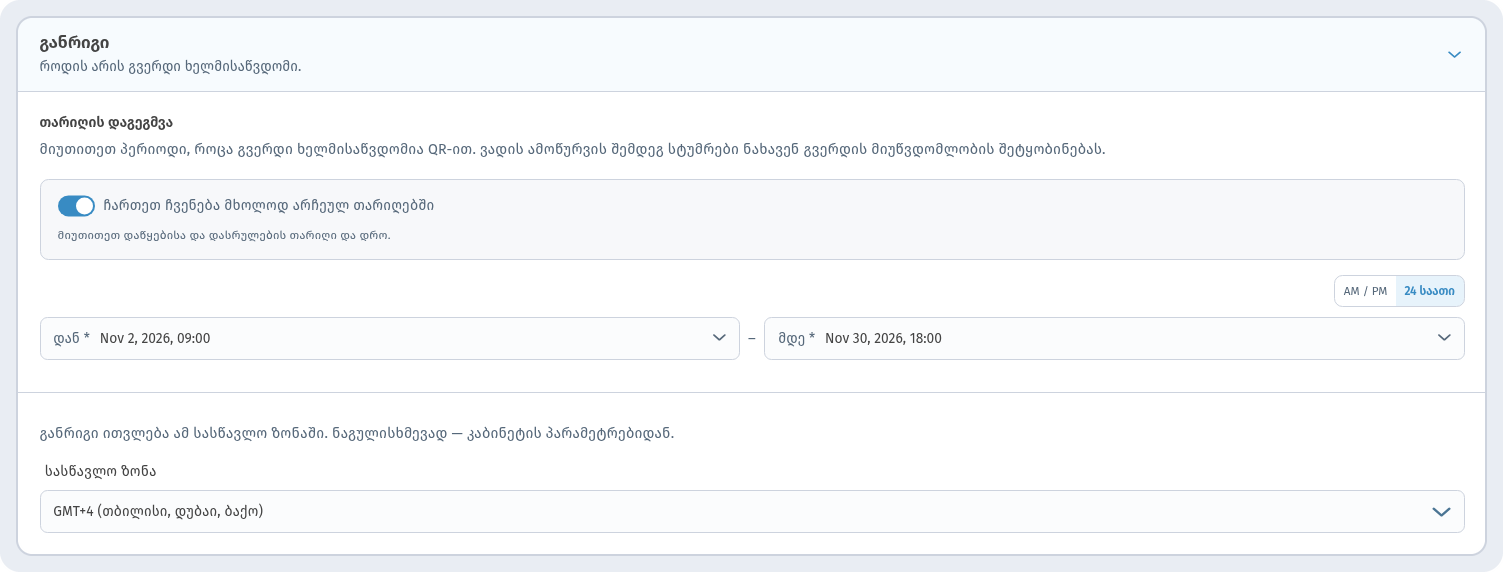1503x572 pixels.
Task: Open the დან start date dropdown arrow
Action: pyautogui.click(x=719, y=338)
